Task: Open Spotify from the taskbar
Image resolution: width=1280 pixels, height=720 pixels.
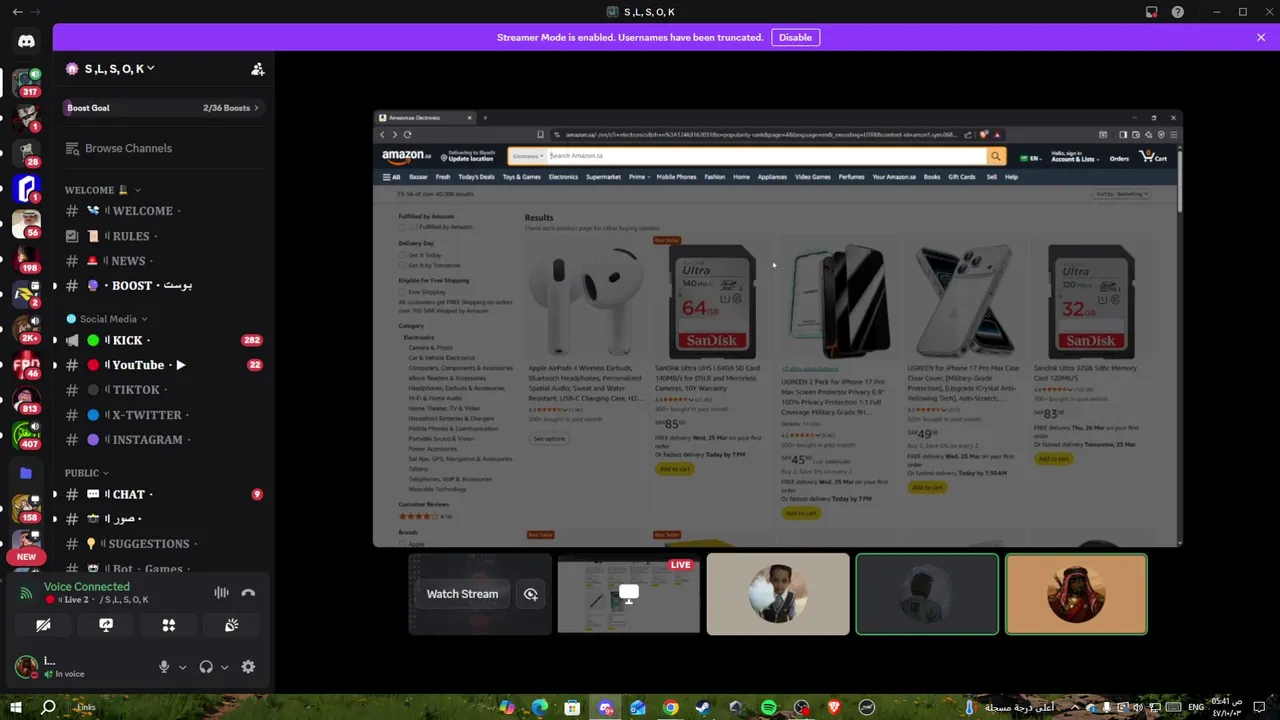Action: click(x=768, y=707)
